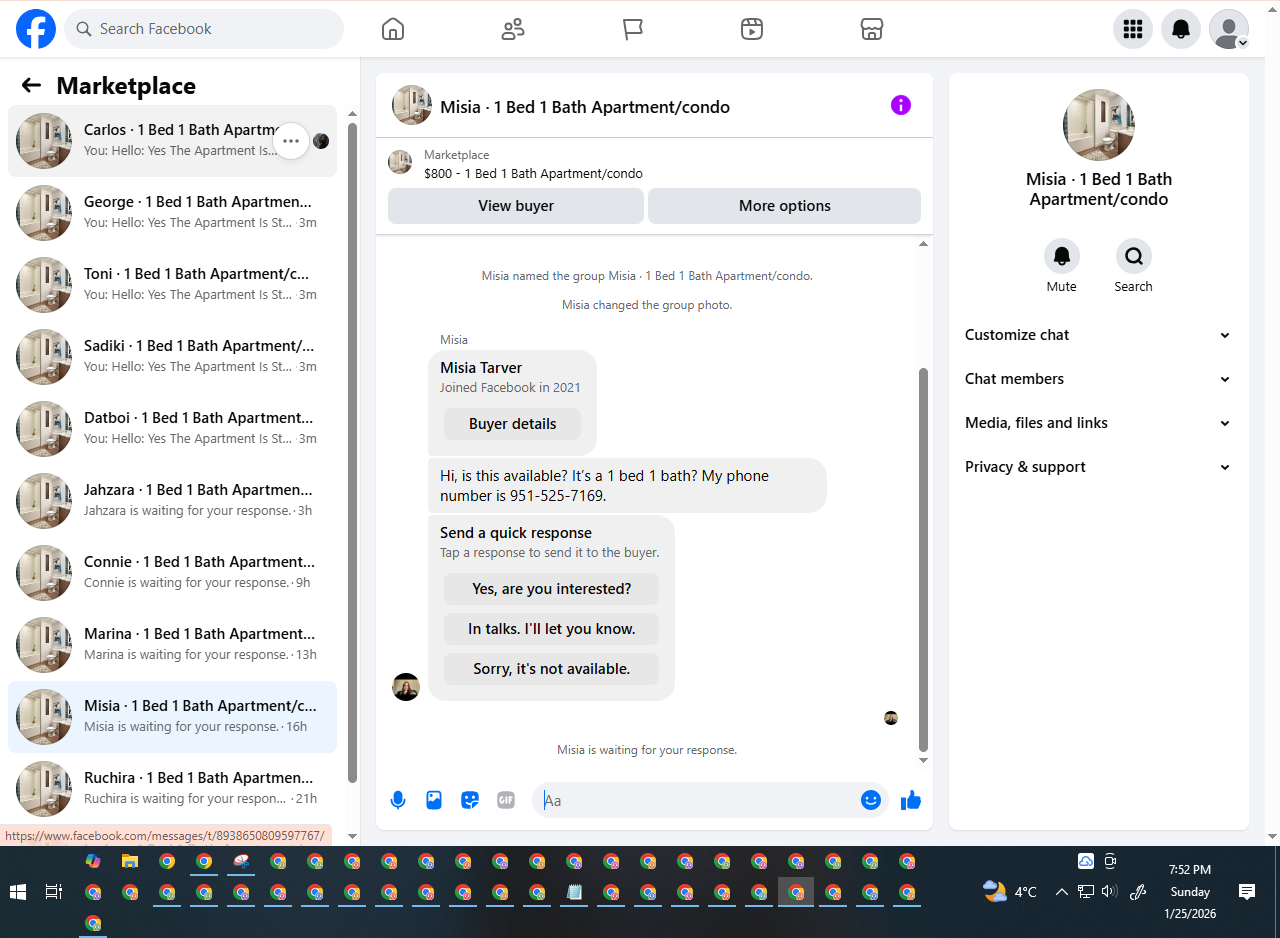Open the emoji picker in message box

tap(871, 800)
